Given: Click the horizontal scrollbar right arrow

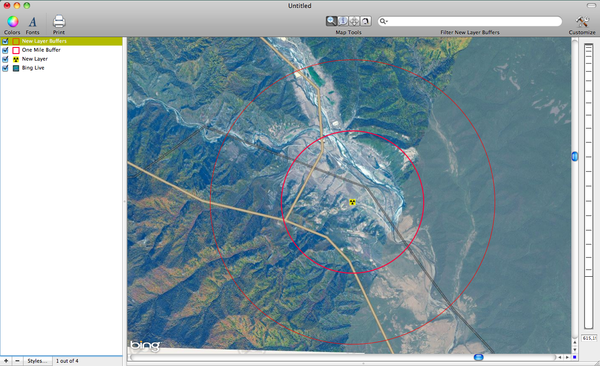Looking at the screenshot, I should pos(567,357).
